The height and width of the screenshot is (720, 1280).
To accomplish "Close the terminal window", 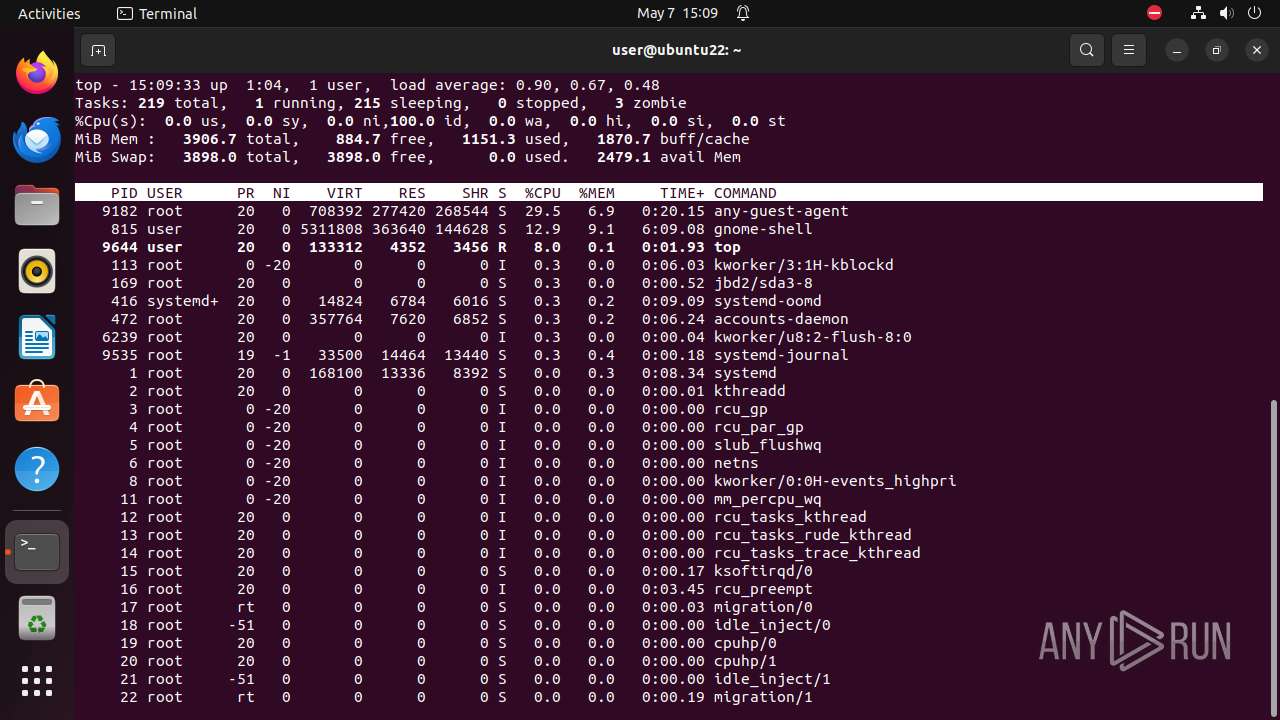I will tap(1257, 50).
